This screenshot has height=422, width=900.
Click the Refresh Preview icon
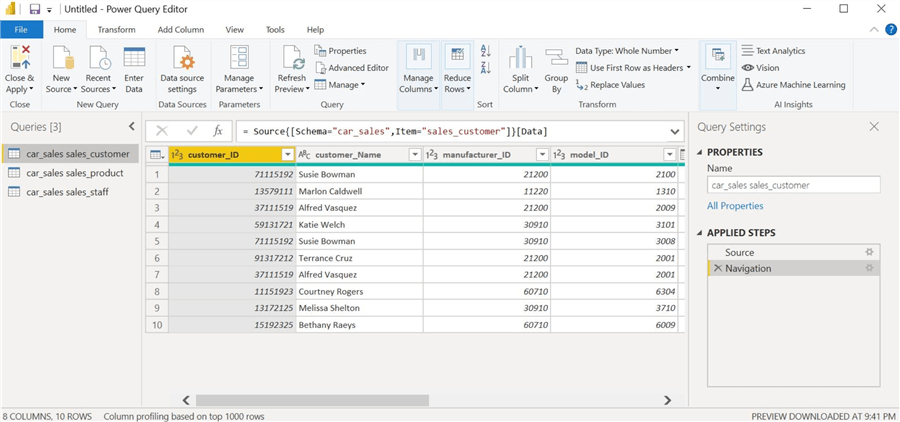(x=292, y=58)
